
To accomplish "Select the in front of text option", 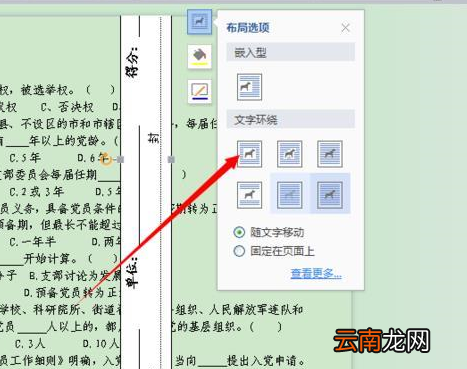I will pyautogui.click(x=330, y=195).
